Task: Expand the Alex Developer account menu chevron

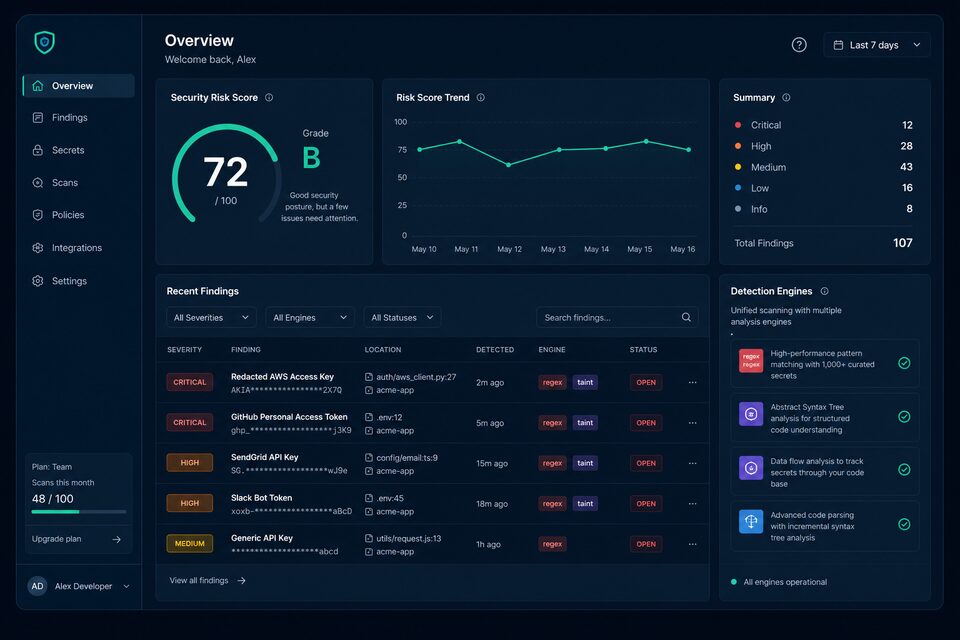Action: (x=126, y=586)
